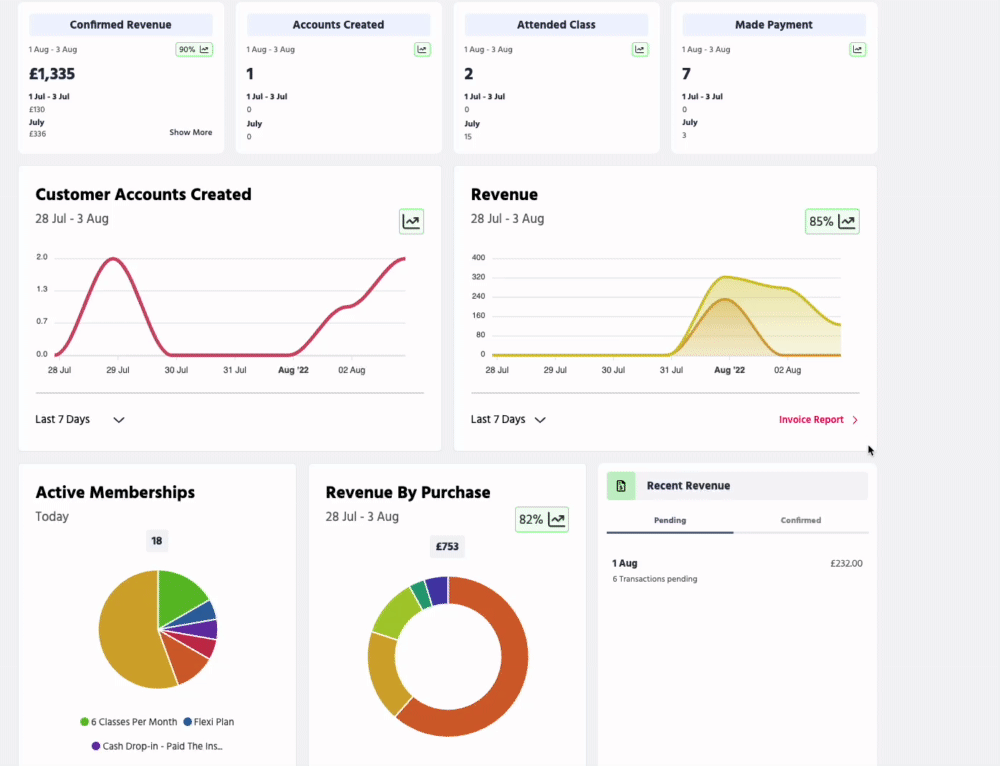Click the 90% trend icon in Confirmed Revenue
The width and height of the screenshot is (1000, 766).
point(194,49)
